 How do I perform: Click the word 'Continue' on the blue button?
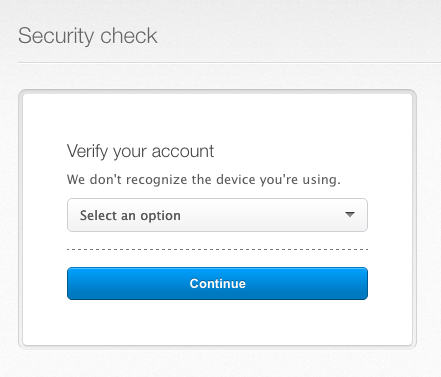(x=217, y=283)
